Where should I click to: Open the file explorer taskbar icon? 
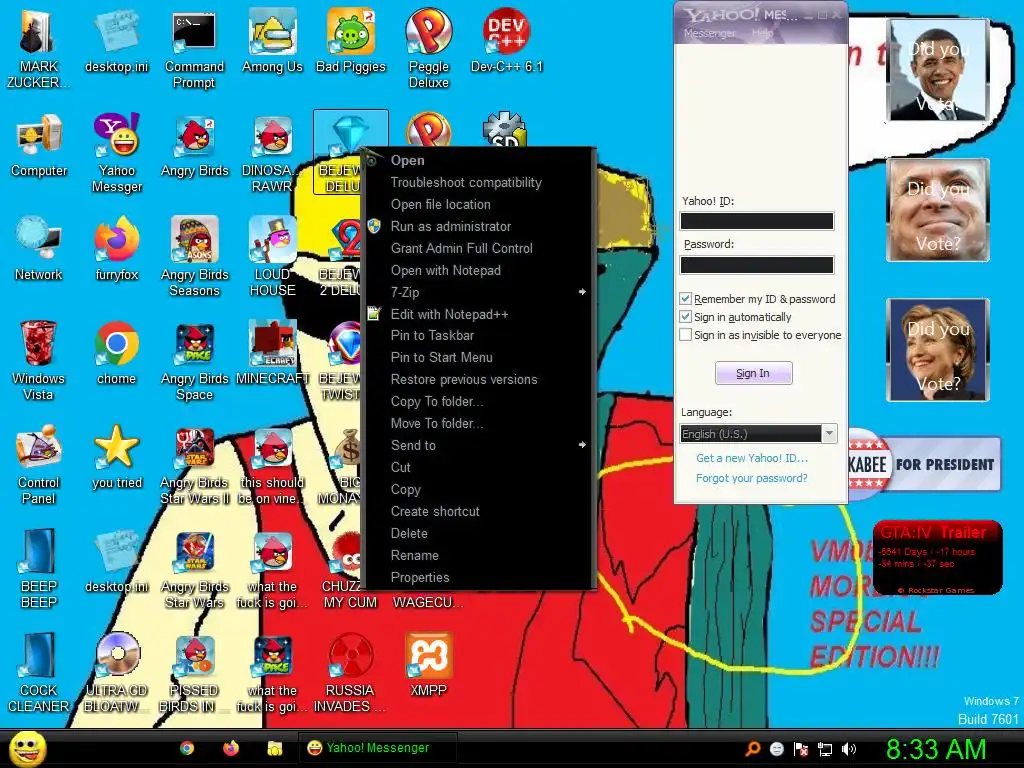coord(274,748)
